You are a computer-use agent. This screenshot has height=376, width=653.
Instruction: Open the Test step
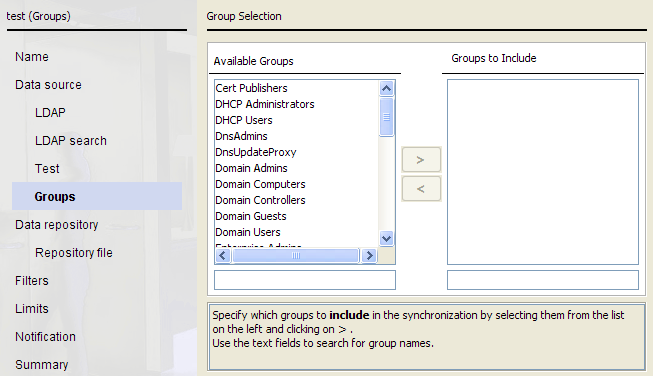coord(47,169)
